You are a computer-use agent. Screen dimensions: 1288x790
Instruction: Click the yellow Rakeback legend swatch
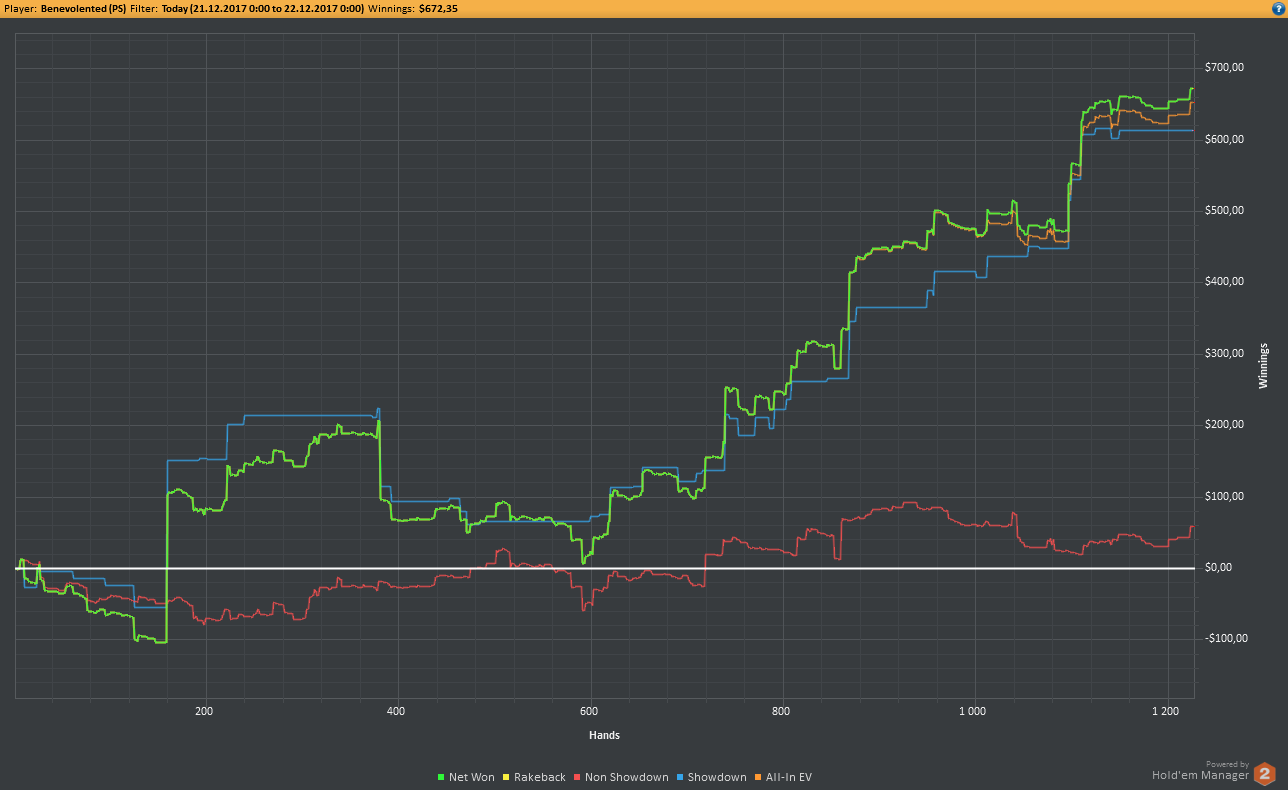pyautogui.click(x=507, y=777)
